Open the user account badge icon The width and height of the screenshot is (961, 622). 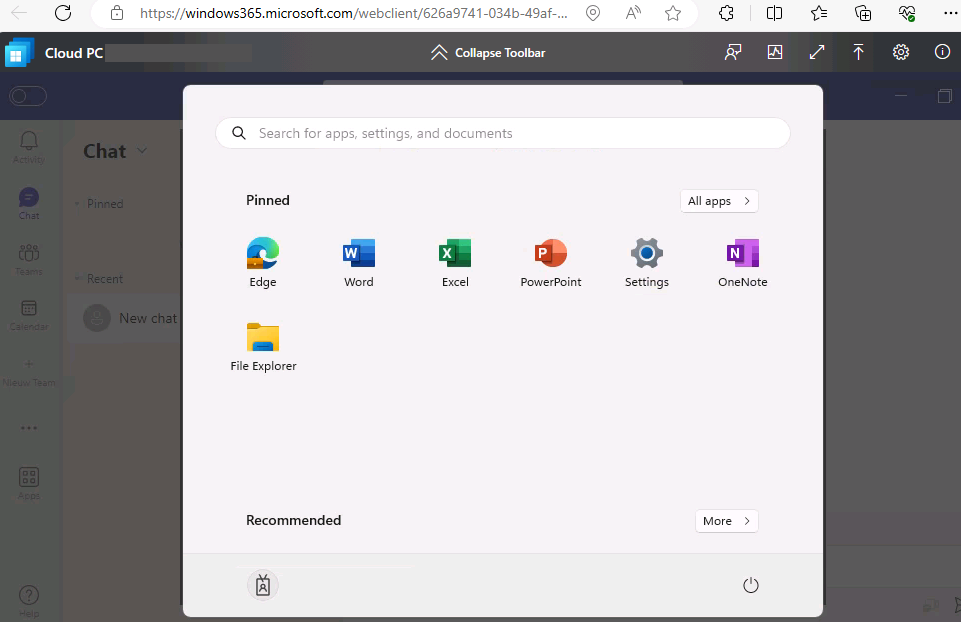coord(263,585)
